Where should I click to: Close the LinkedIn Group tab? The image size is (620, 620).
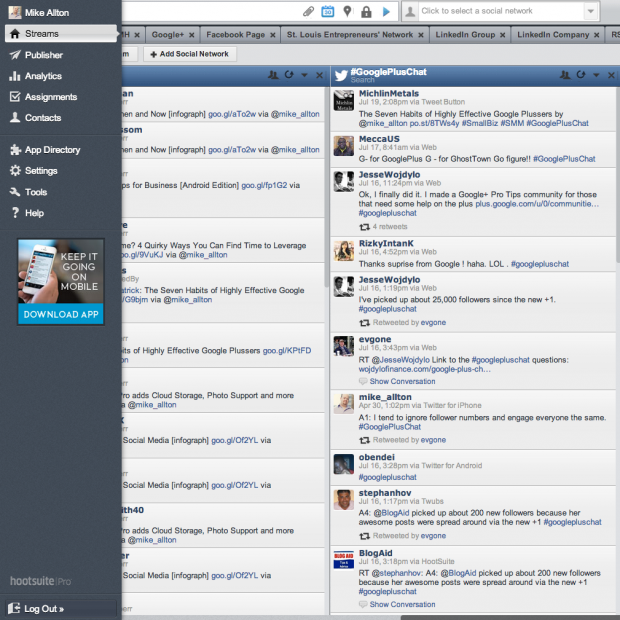tap(503, 35)
